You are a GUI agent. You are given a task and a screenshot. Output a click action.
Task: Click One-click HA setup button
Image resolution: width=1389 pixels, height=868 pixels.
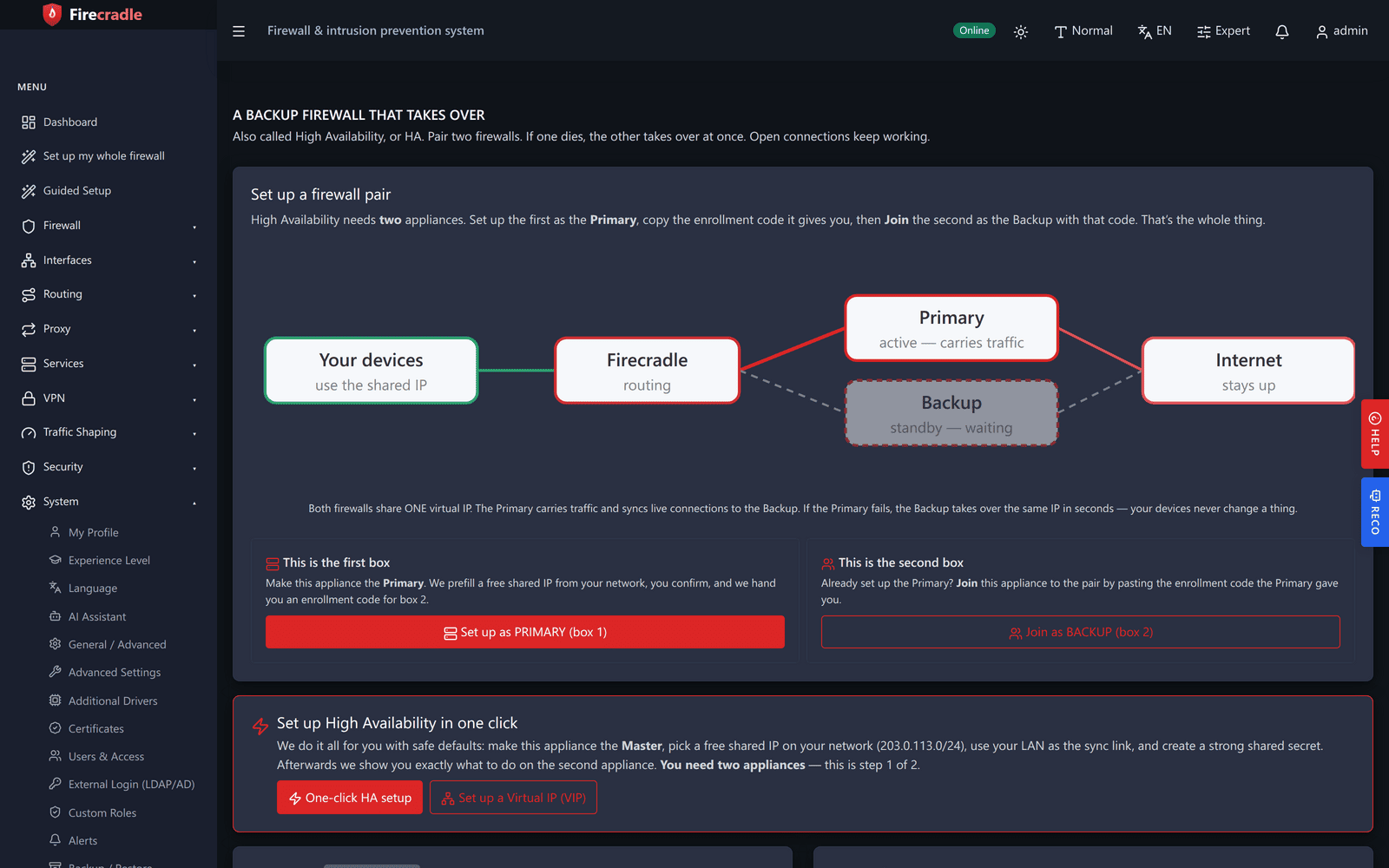350,798
